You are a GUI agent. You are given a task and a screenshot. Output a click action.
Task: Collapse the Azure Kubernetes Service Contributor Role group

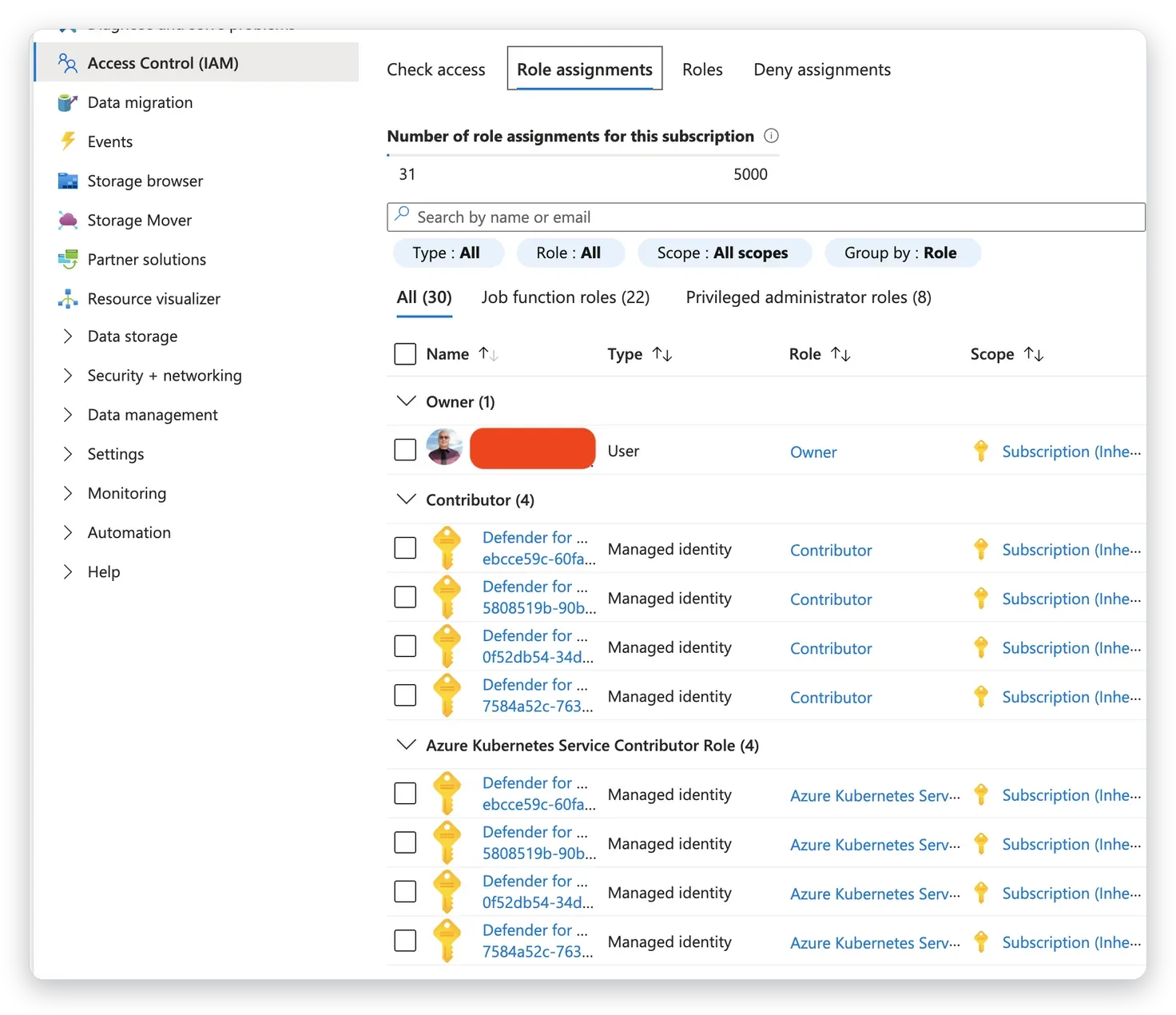click(x=407, y=745)
